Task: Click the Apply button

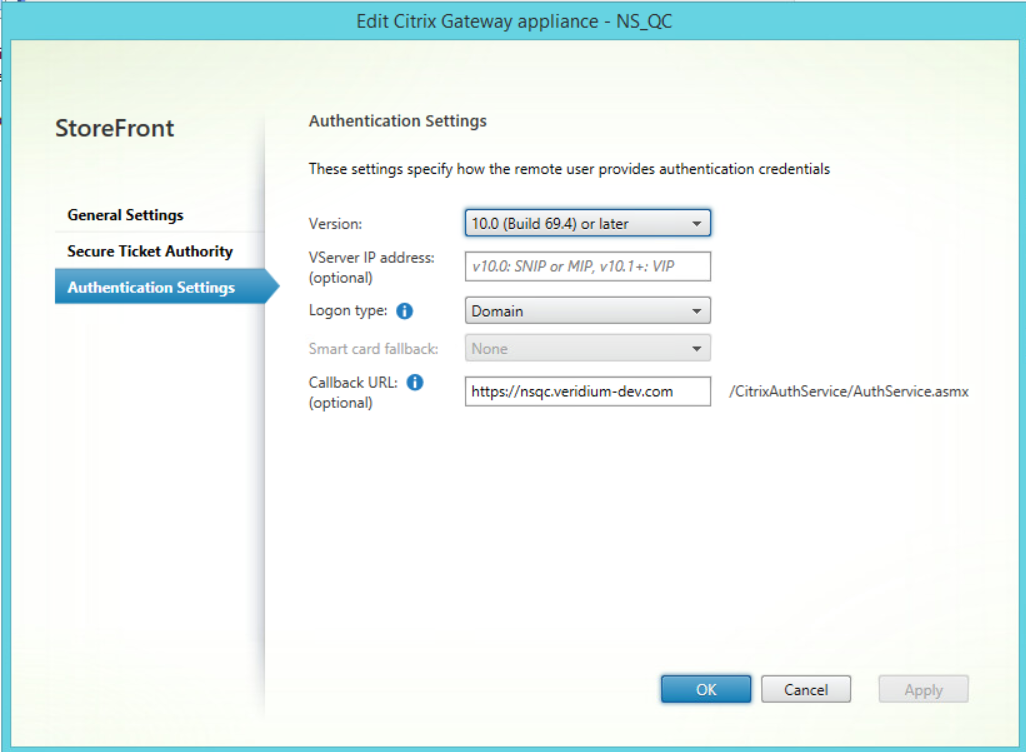Action: pos(923,689)
